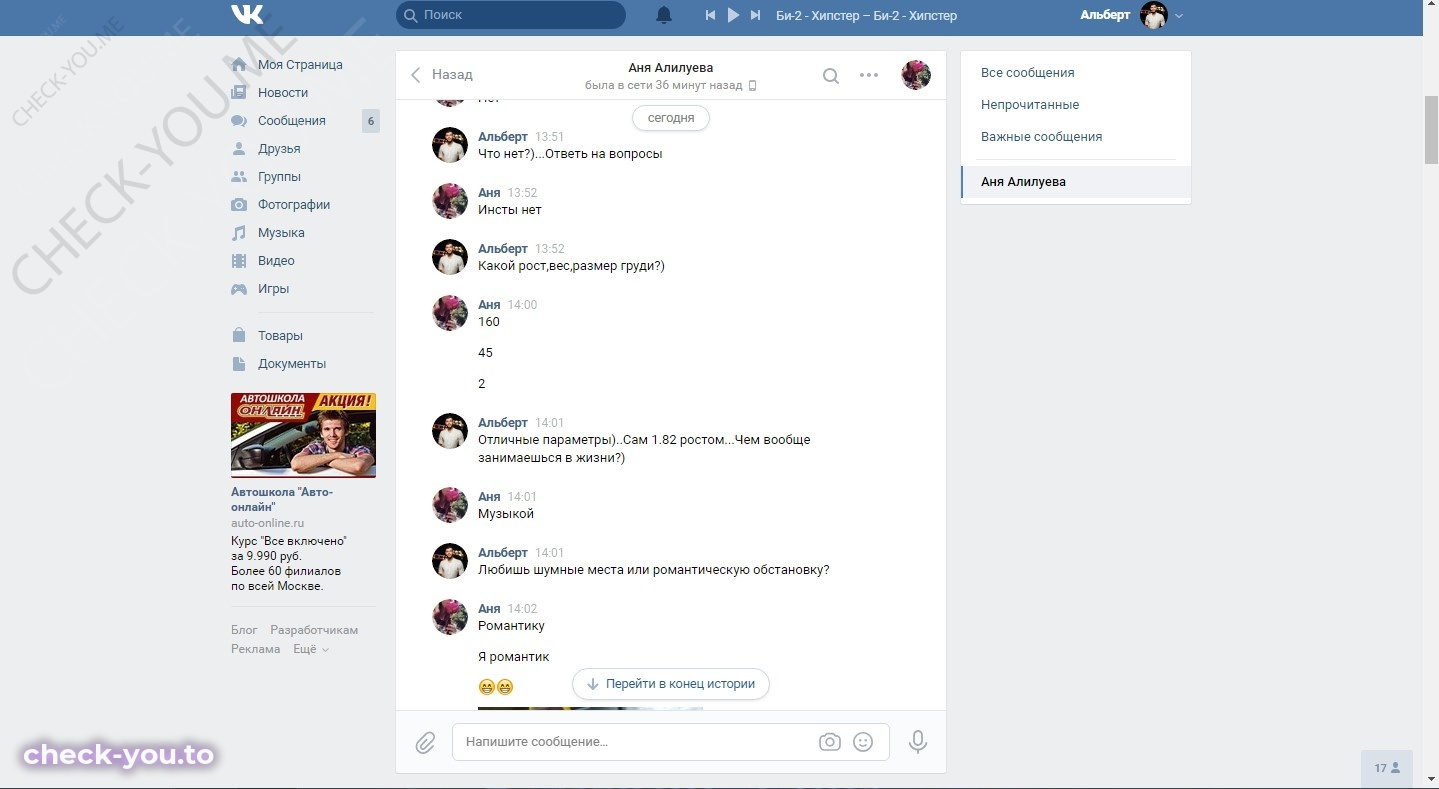Go back with the Назад button
The width and height of the screenshot is (1439, 789).
click(x=441, y=74)
